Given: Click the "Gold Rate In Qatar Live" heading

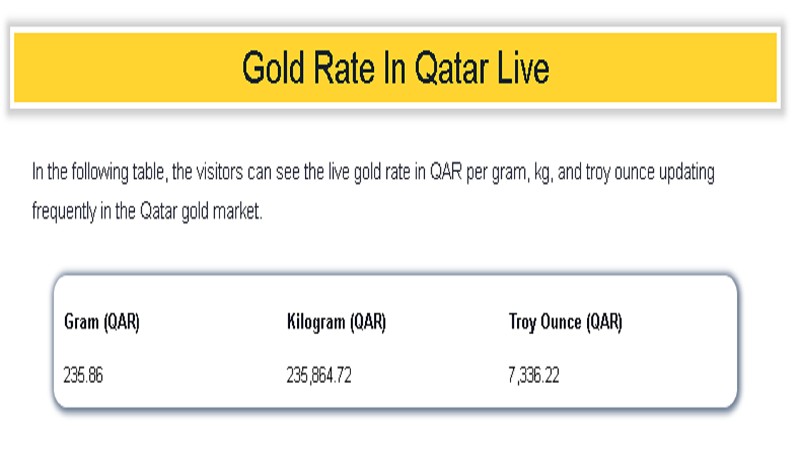Looking at the screenshot, I should [x=395, y=69].
